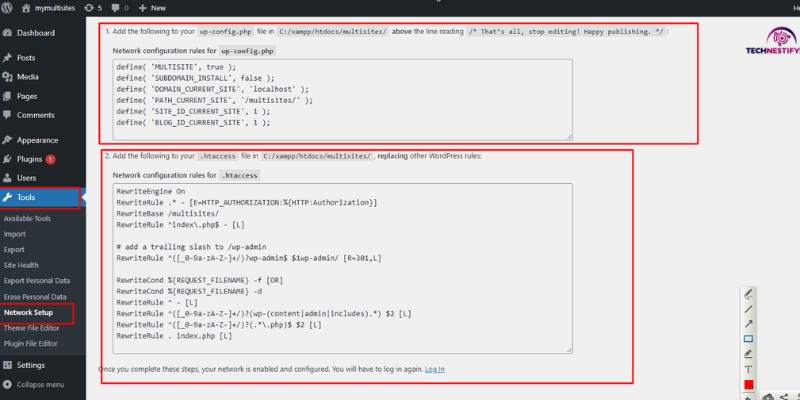Open the Plugins menu

30,159
